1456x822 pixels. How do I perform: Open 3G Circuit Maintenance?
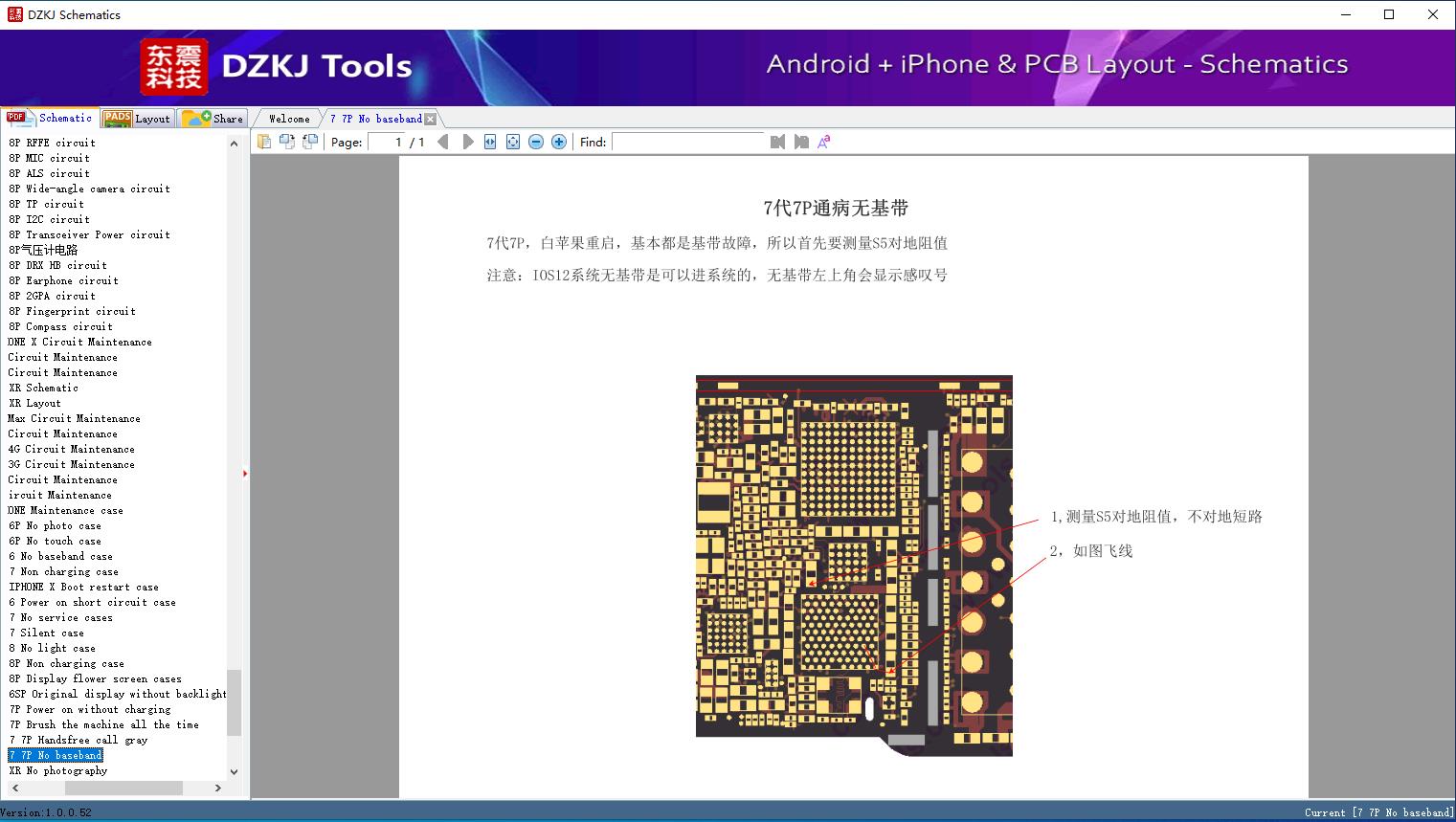(72, 464)
